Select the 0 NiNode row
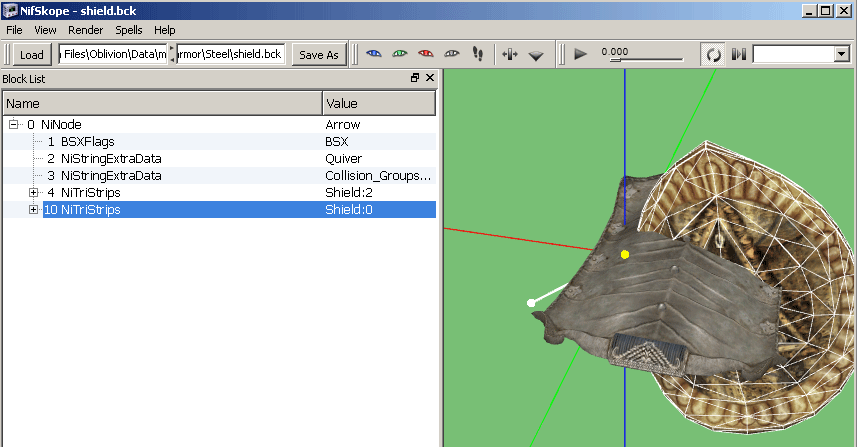Viewport: 857px width, 447px height. pyautogui.click(x=220, y=125)
